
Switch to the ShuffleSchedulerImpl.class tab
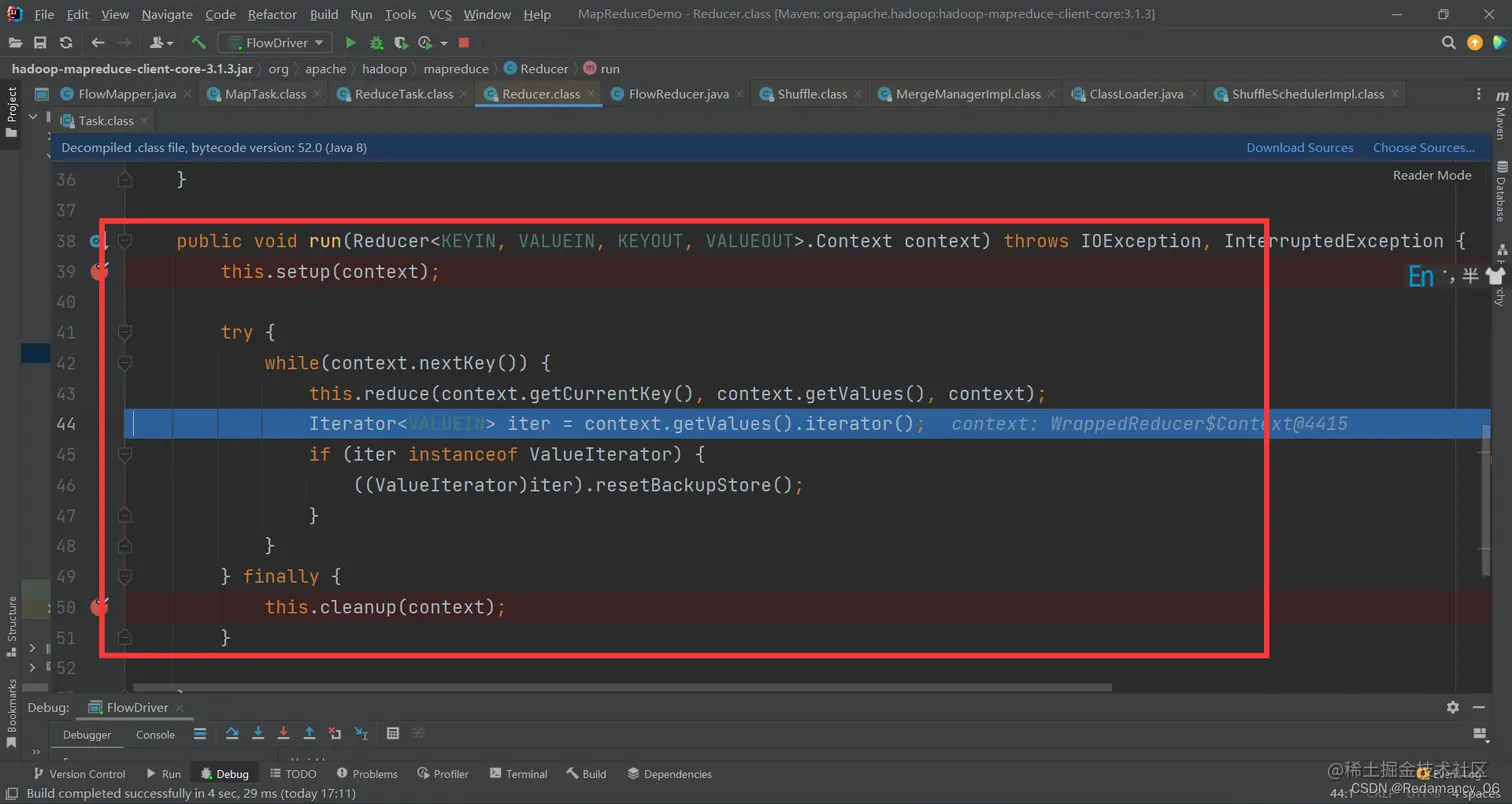point(1308,94)
